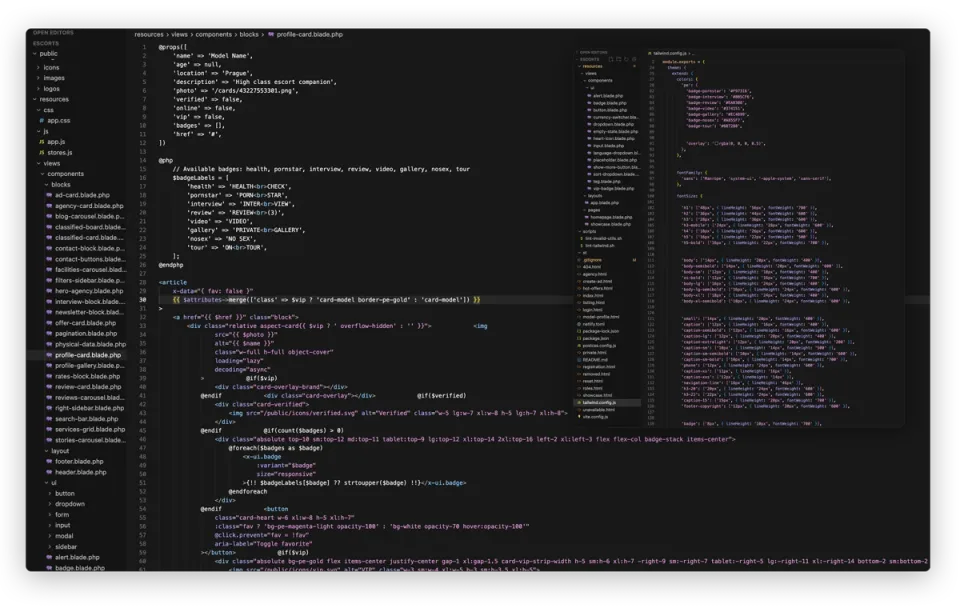
Task: Click the resources breadcrumb segment
Action: 149,34
